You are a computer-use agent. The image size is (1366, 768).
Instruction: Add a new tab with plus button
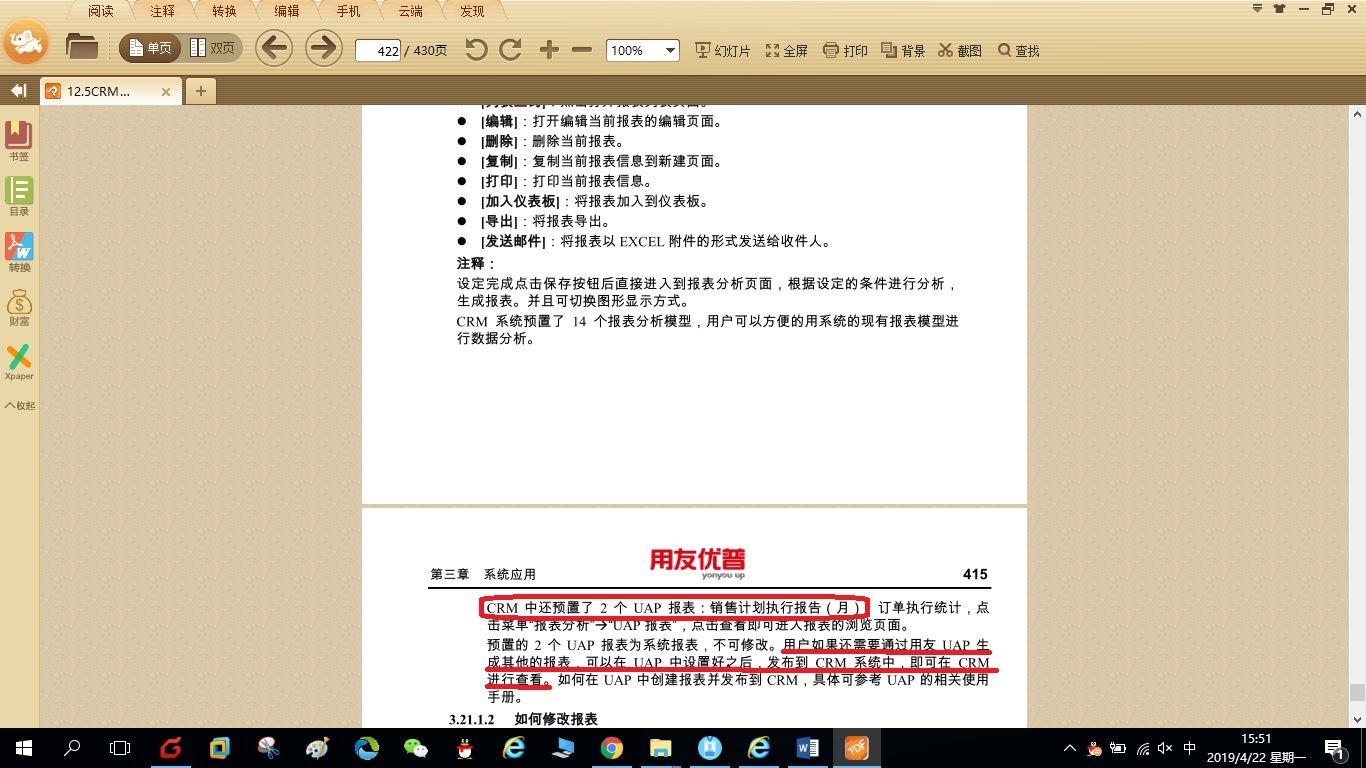[200, 91]
